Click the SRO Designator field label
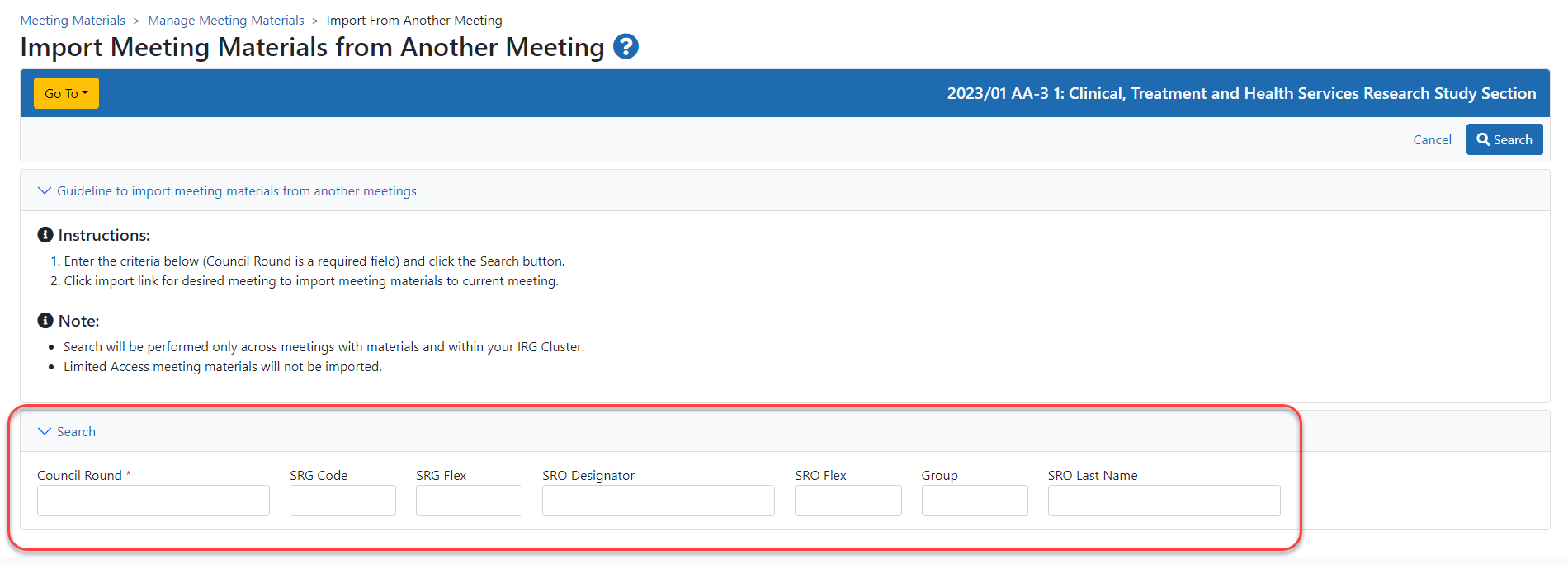The height and width of the screenshot is (564, 1568). point(588,476)
